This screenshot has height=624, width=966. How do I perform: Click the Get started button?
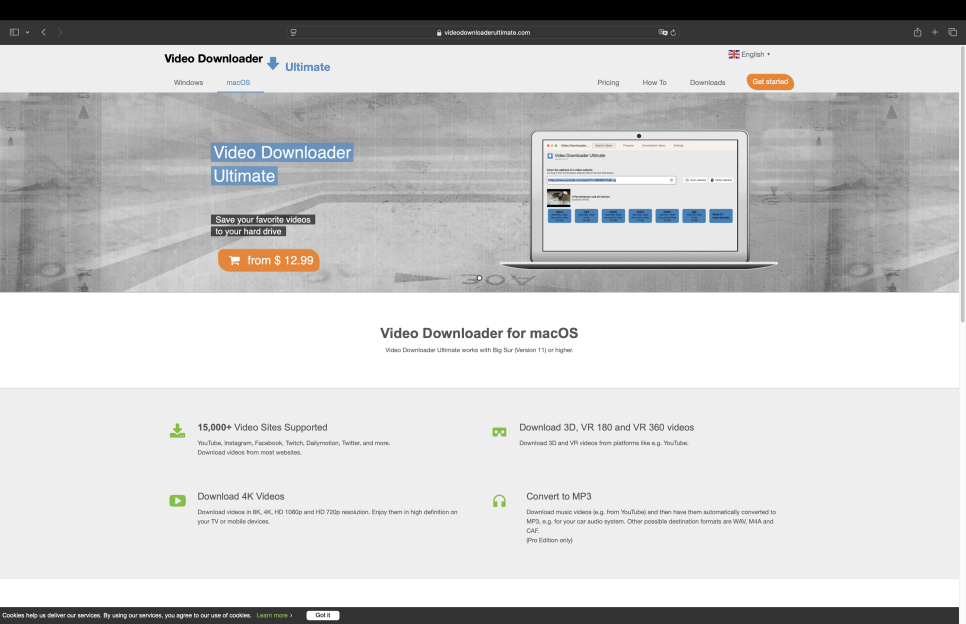[x=770, y=81]
